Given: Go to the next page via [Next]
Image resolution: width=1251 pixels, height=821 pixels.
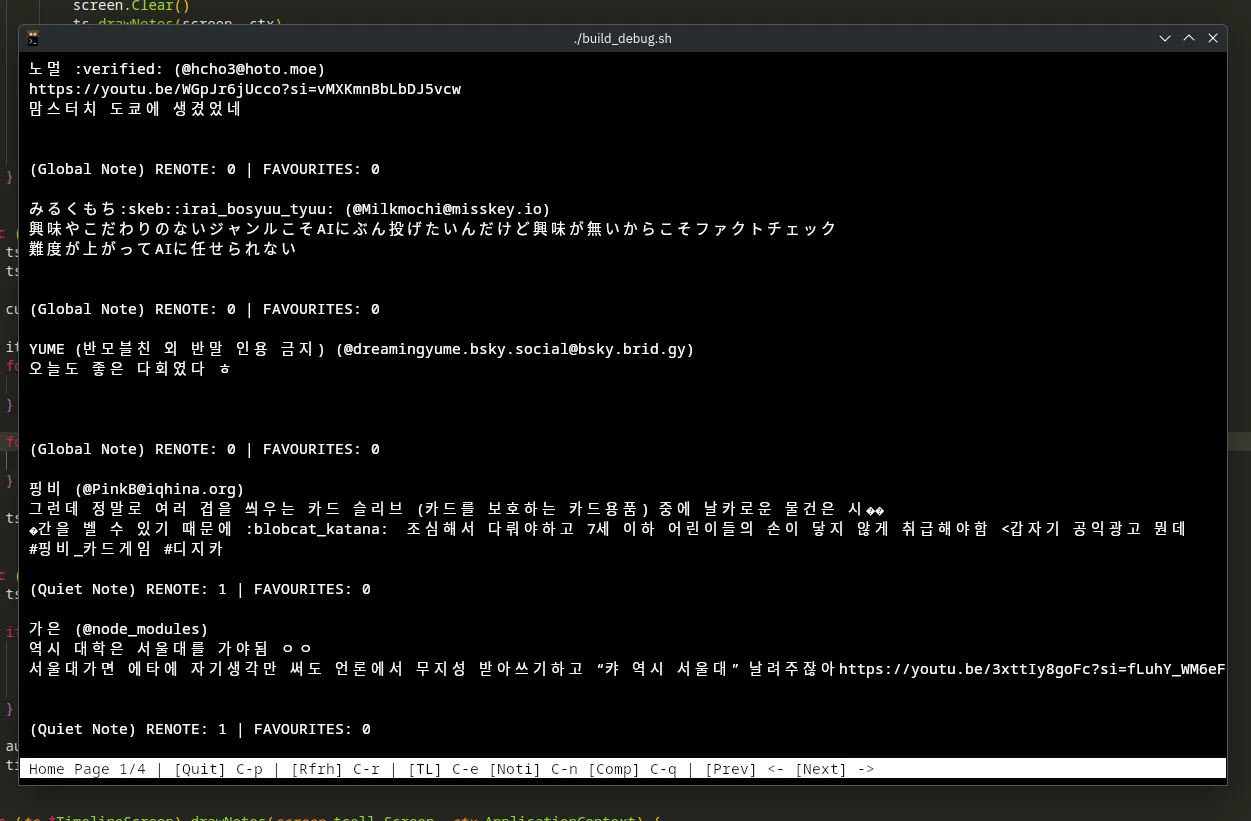Looking at the screenshot, I should pyautogui.click(x=834, y=769).
